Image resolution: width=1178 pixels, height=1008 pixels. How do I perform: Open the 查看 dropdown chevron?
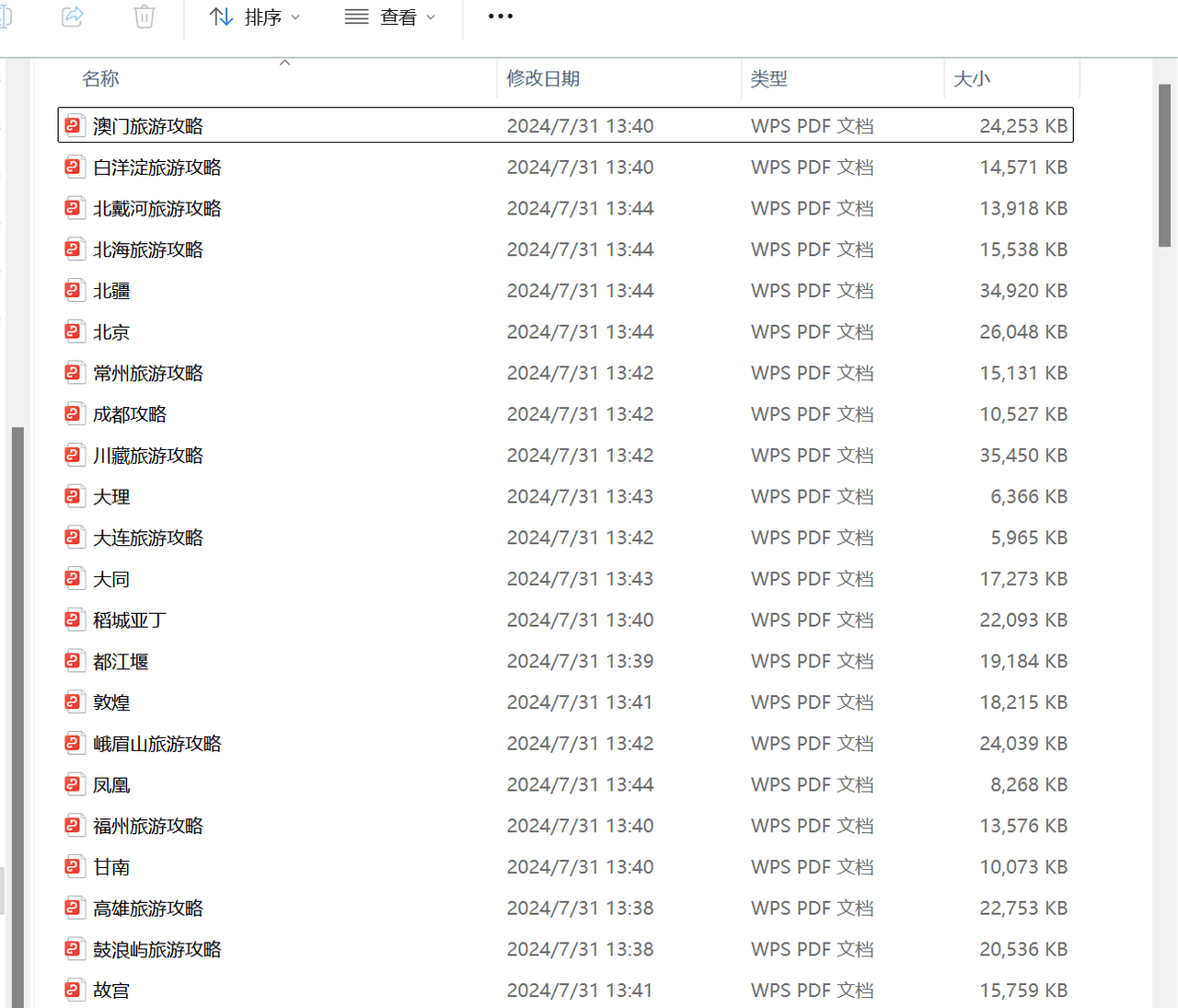[x=431, y=17]
